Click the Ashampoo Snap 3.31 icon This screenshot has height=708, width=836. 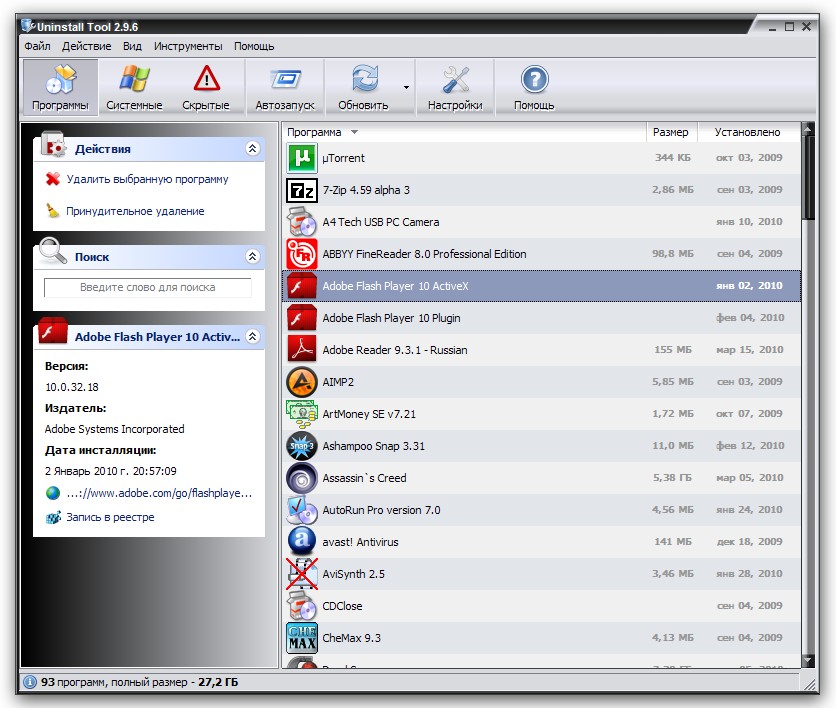point(302,446)
